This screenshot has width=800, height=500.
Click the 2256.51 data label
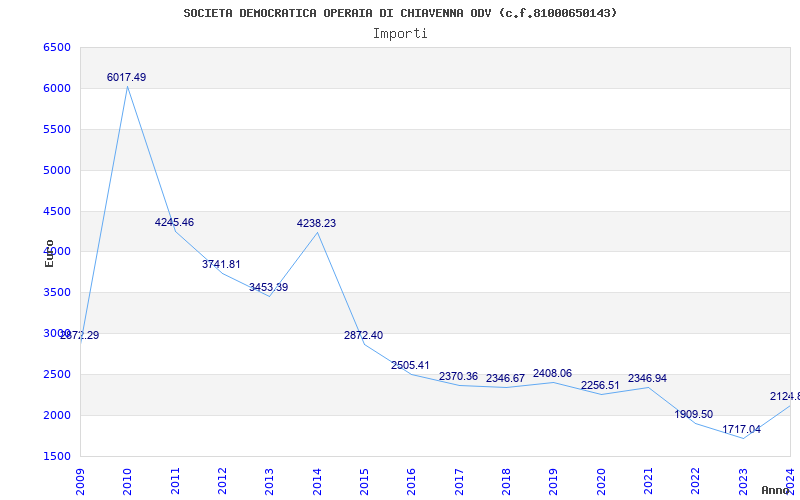[600, 386]
